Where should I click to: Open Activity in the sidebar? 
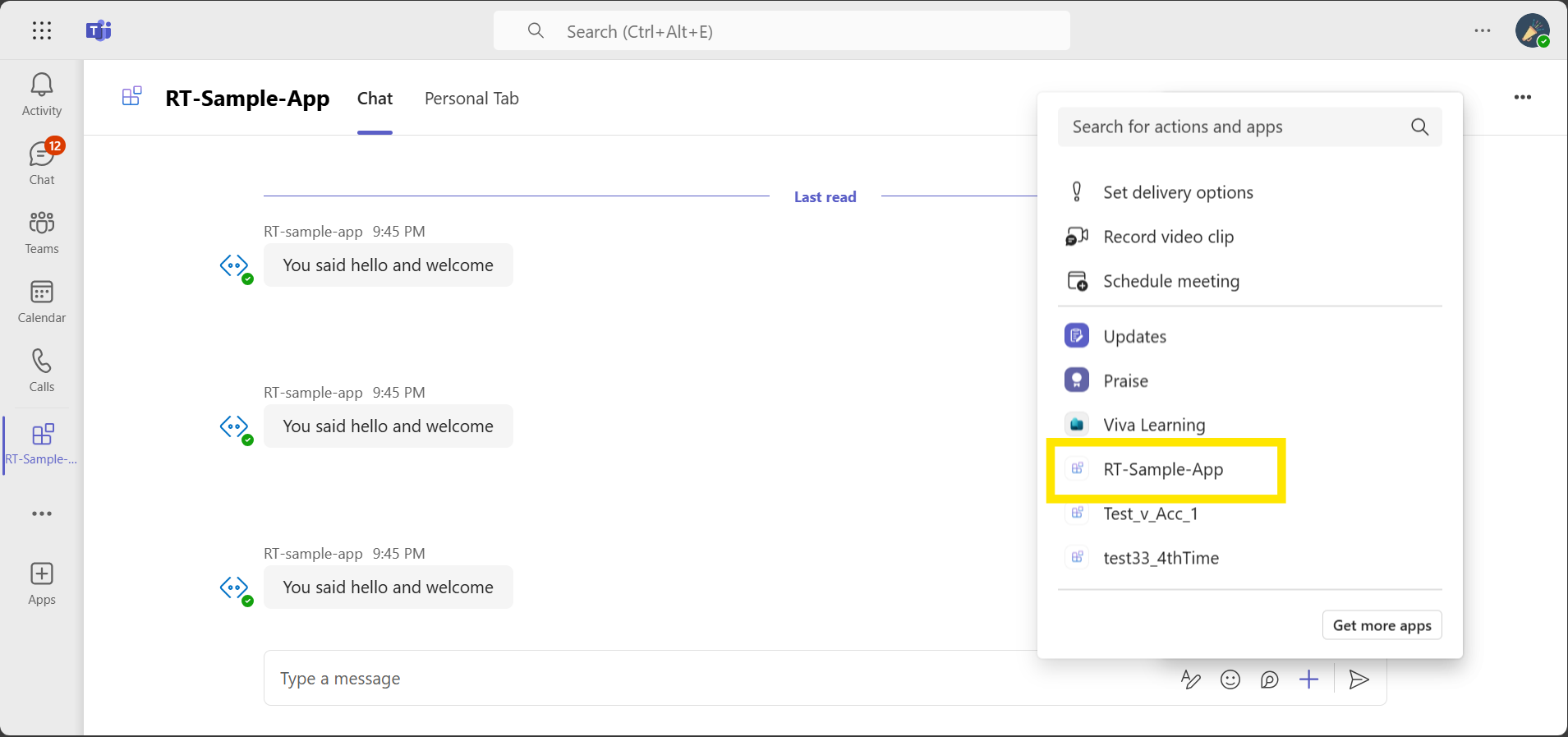(42, 95)
